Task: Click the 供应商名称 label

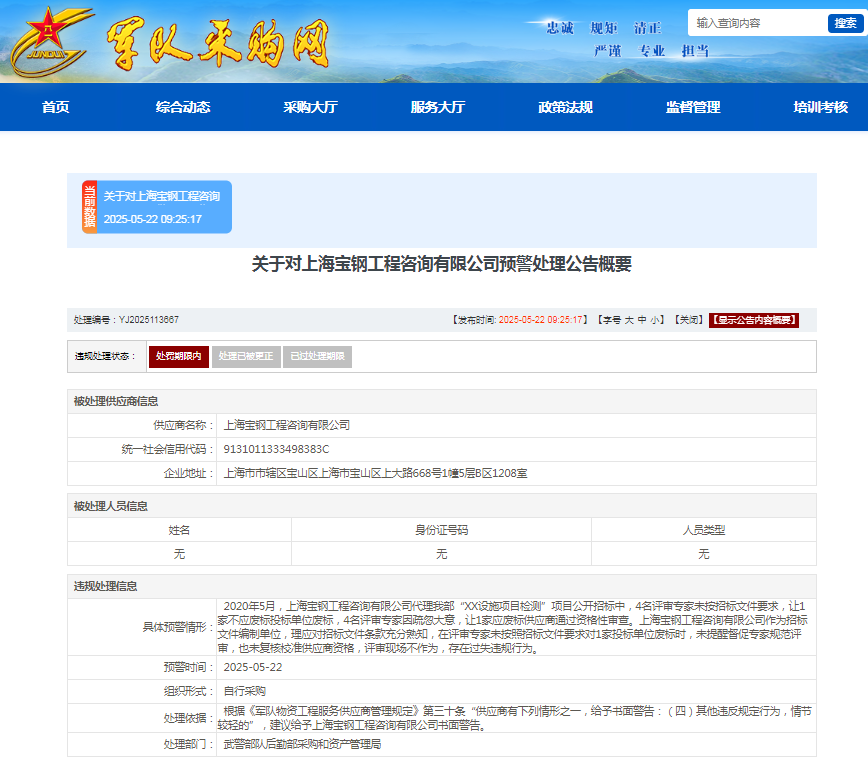Action: tap(184, 425)
